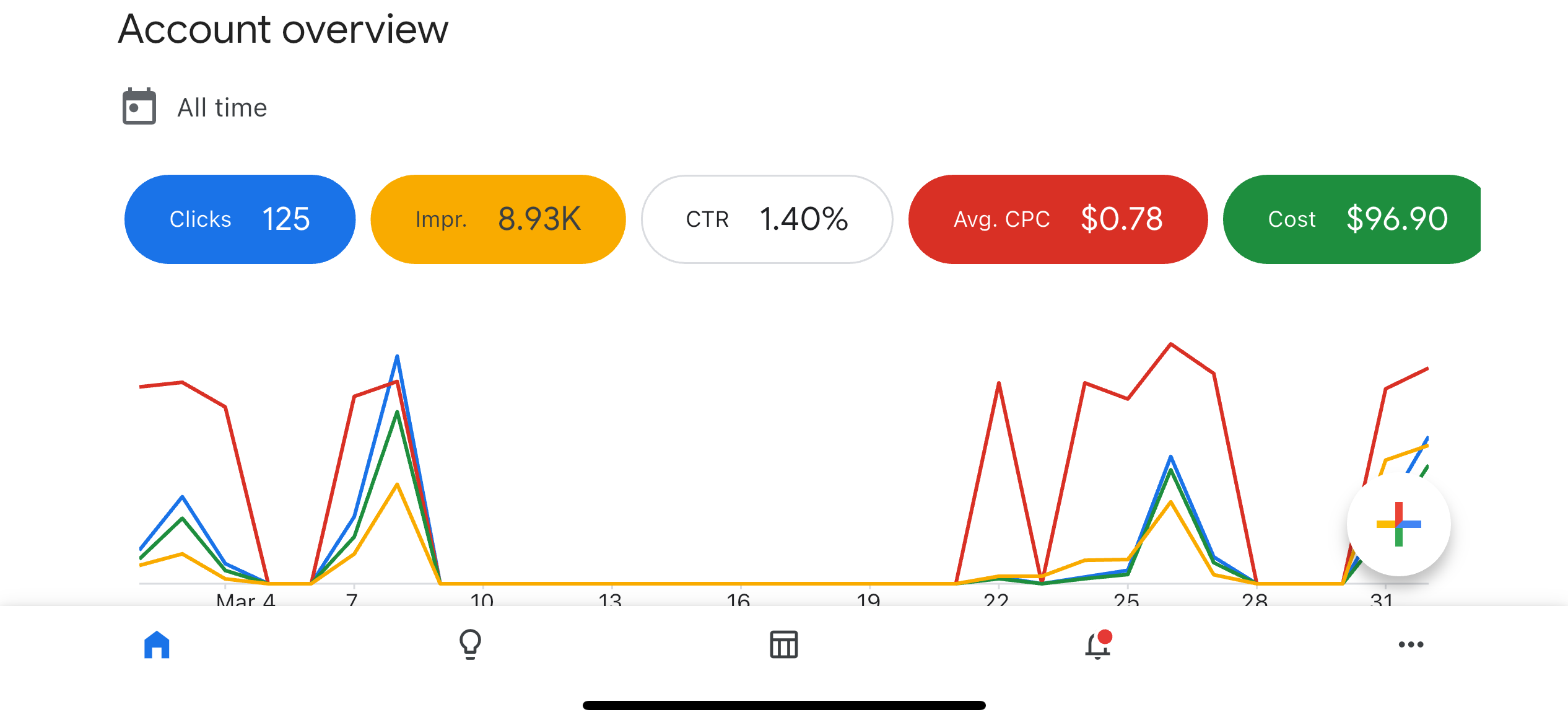Open the Recommendations lightbulb icon
1568x725 pixels.
coord(470,644)
